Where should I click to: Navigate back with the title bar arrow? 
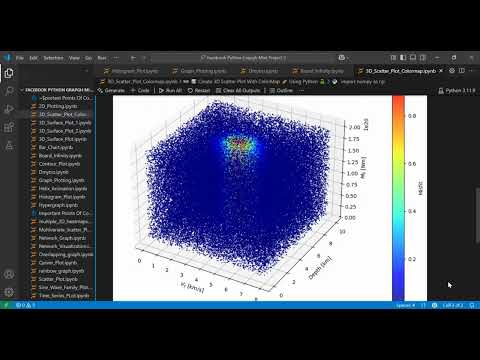[x=133, y=58]
